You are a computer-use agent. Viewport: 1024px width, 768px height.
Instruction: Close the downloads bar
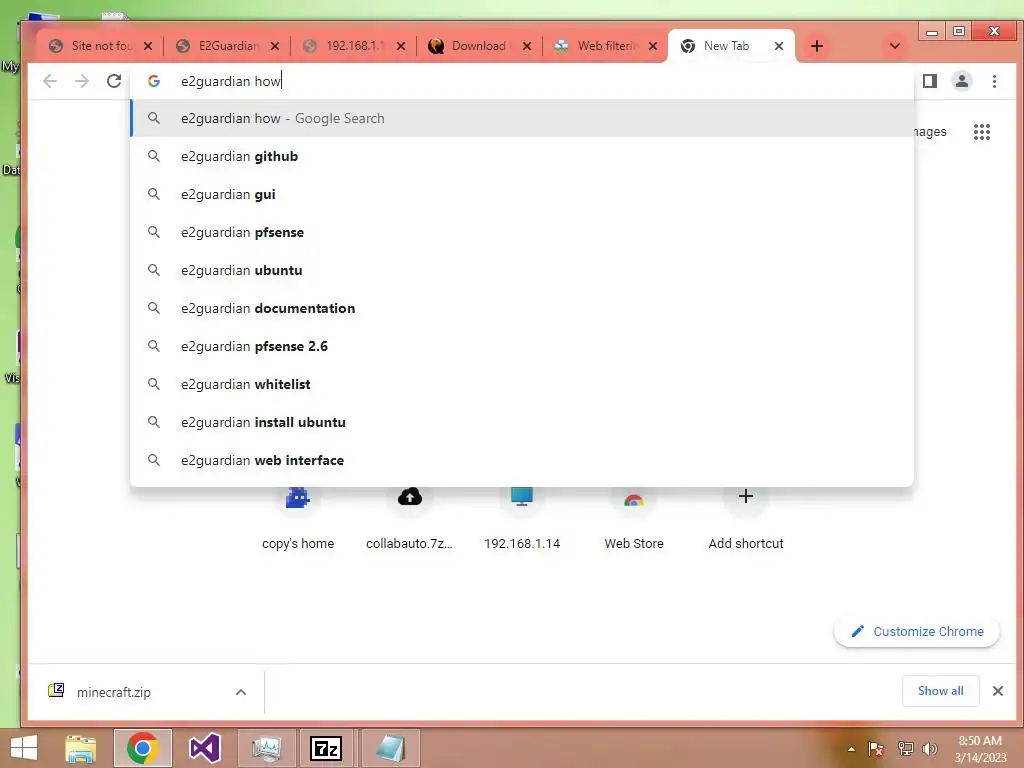point(997,691)
